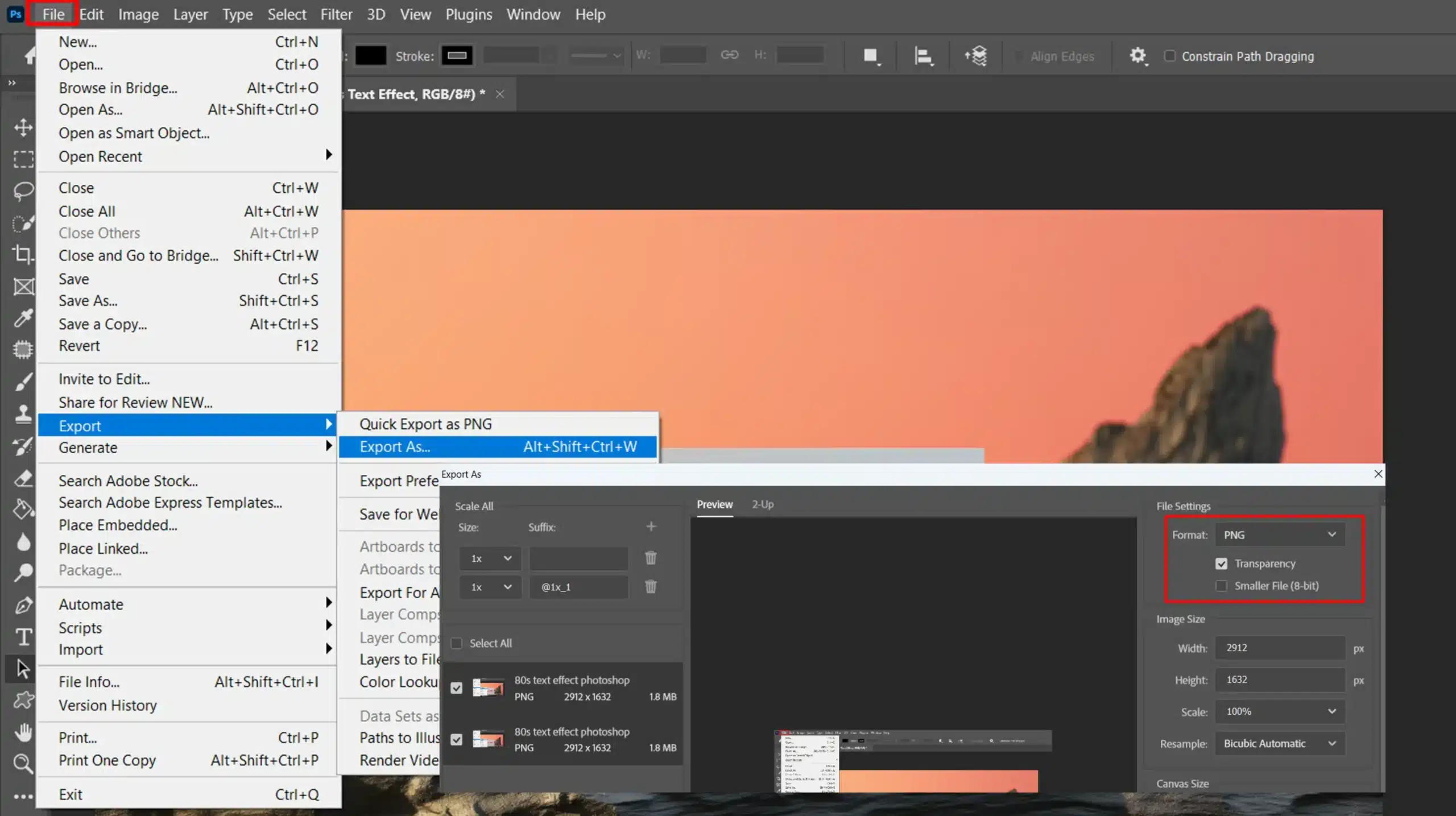
Task: Enable Smaller File 8-bit option
Action: pos(1222,585)
